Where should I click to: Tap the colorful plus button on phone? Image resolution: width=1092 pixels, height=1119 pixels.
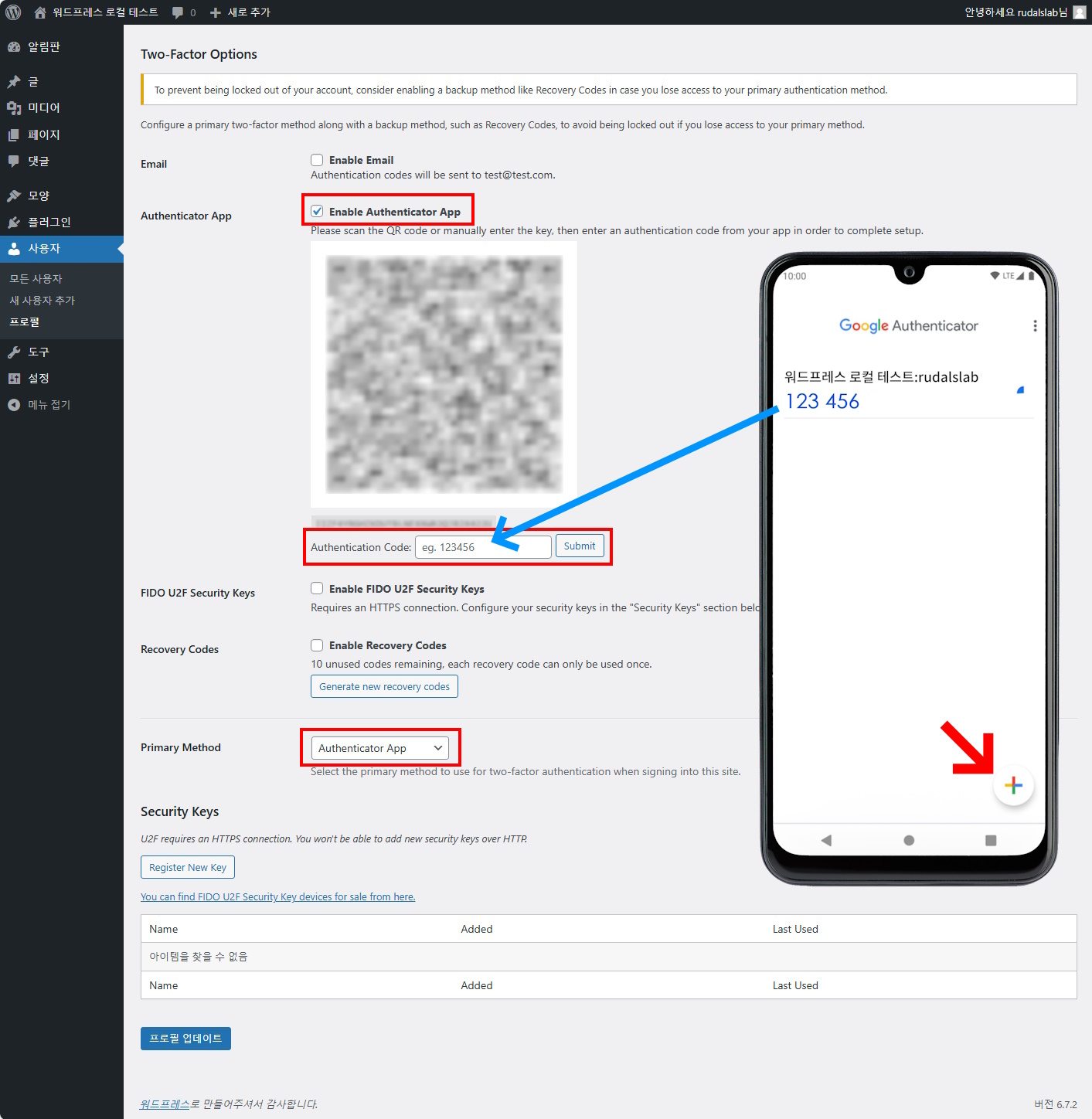pyautogui.click(x=1013, y=785)
